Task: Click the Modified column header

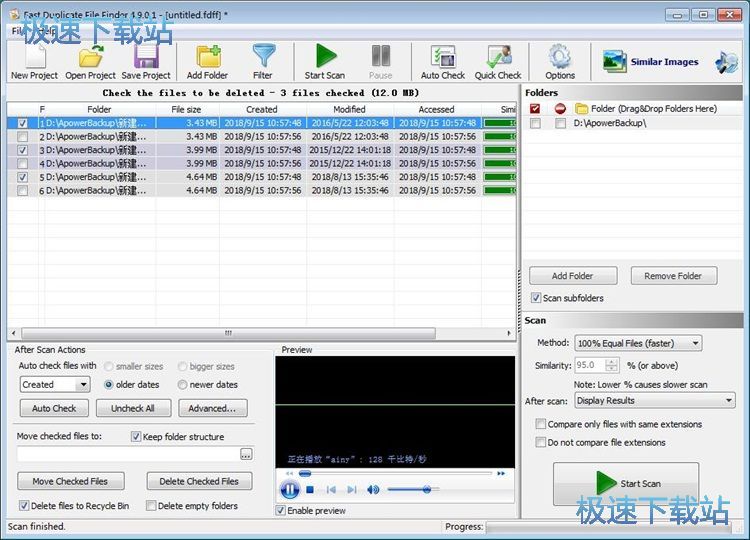Action: point(349,109)
